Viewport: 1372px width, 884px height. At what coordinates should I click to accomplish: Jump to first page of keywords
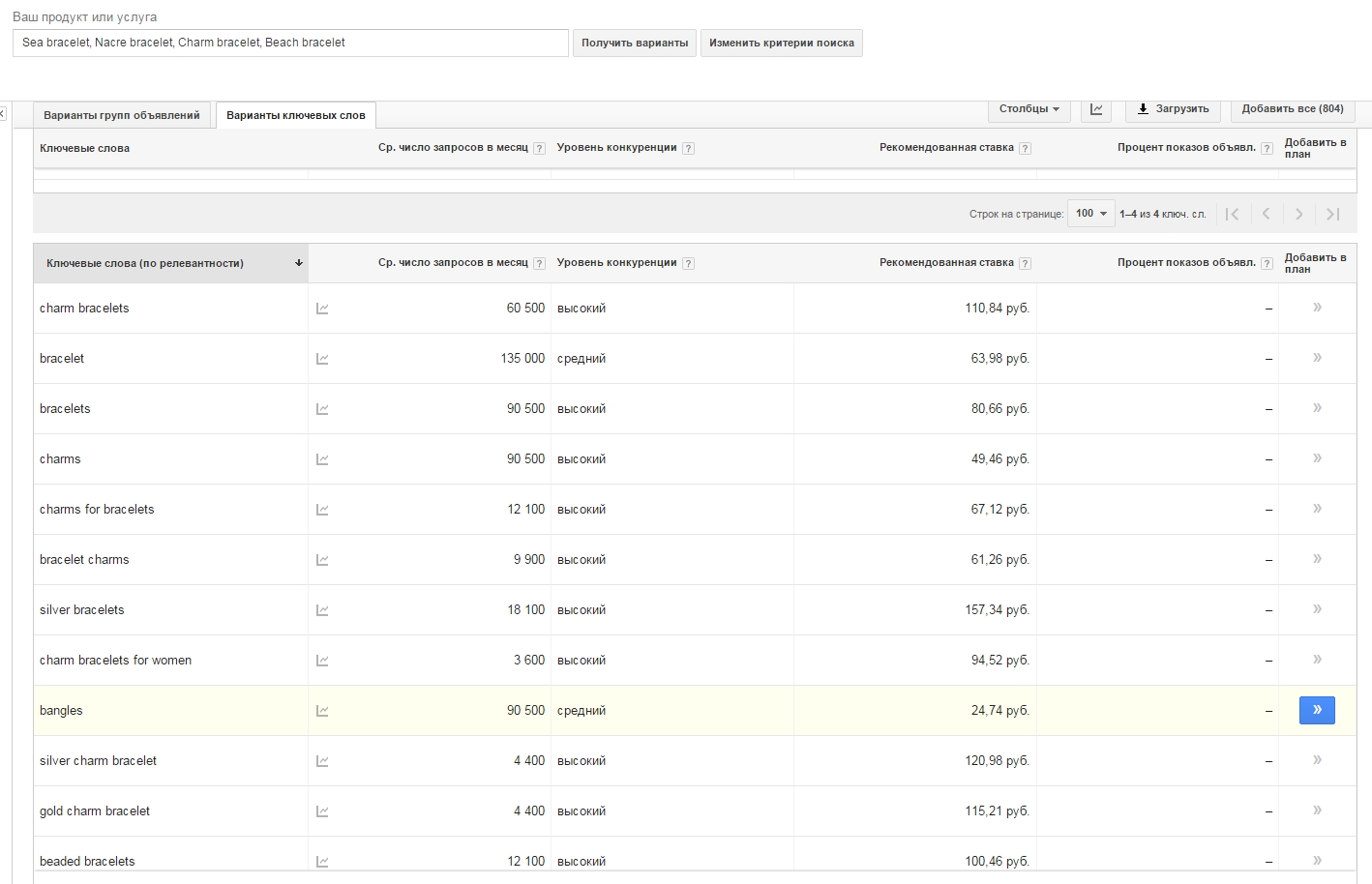click(1232, 214)
